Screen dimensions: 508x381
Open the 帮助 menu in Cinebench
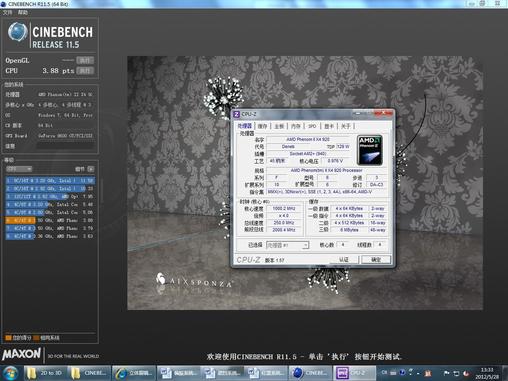tap(22, 13)
